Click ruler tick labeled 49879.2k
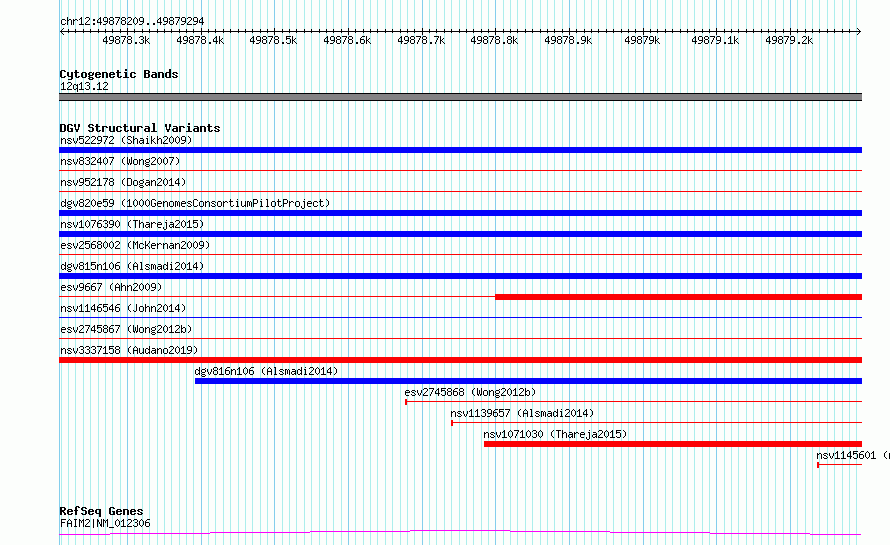The image size is (890, 545). 789,40
